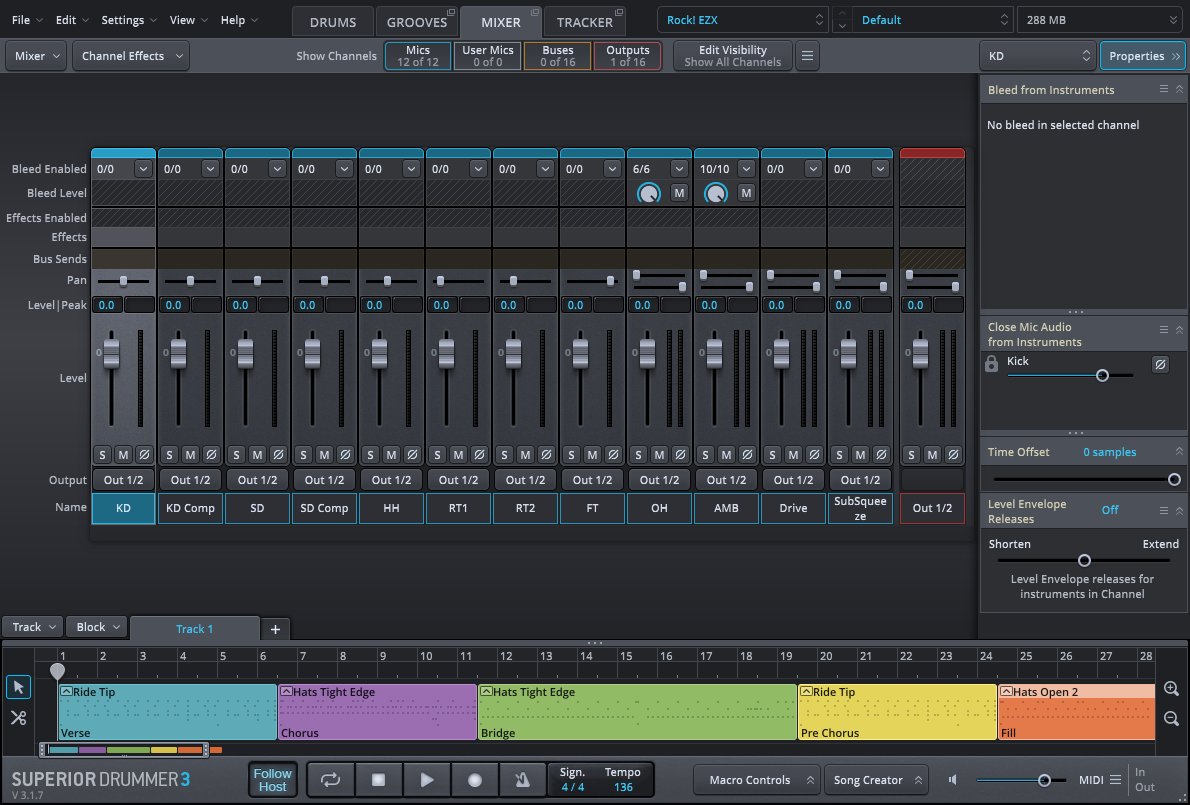
Task: Open the Channel Effects dropdown
Action: tap(131, 56)
